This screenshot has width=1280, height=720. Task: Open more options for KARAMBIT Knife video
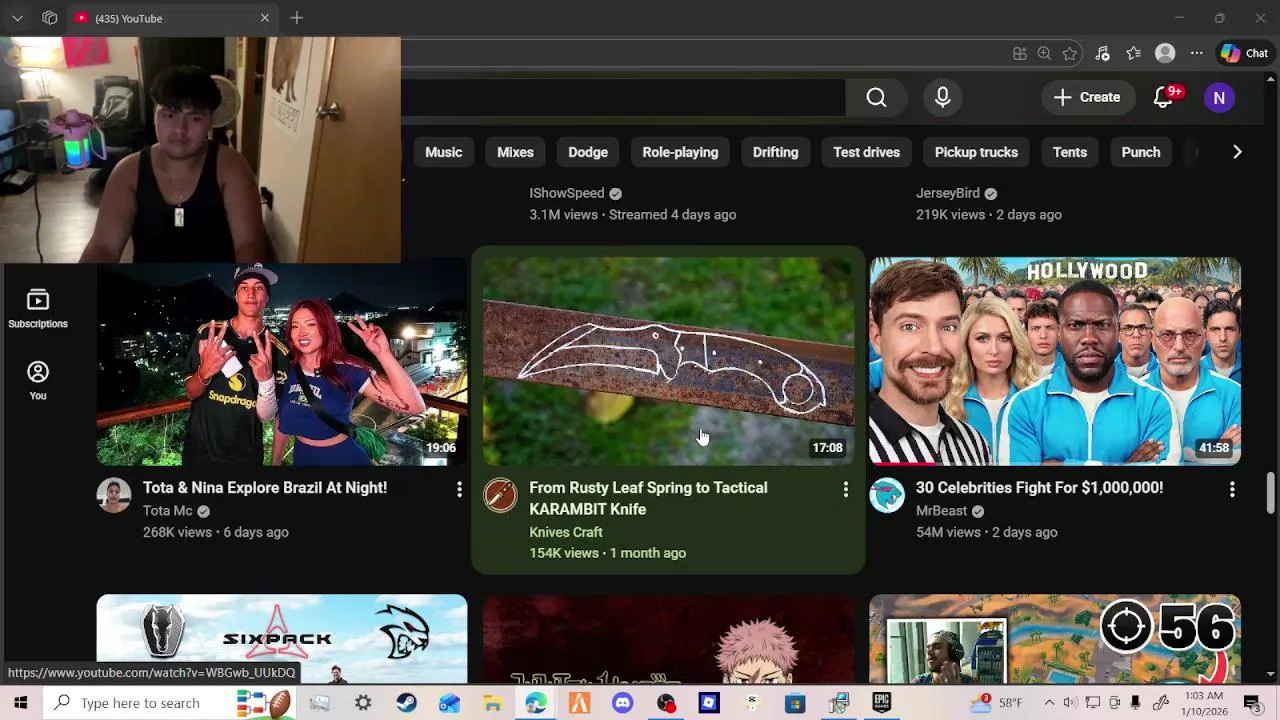coord(845,489)
